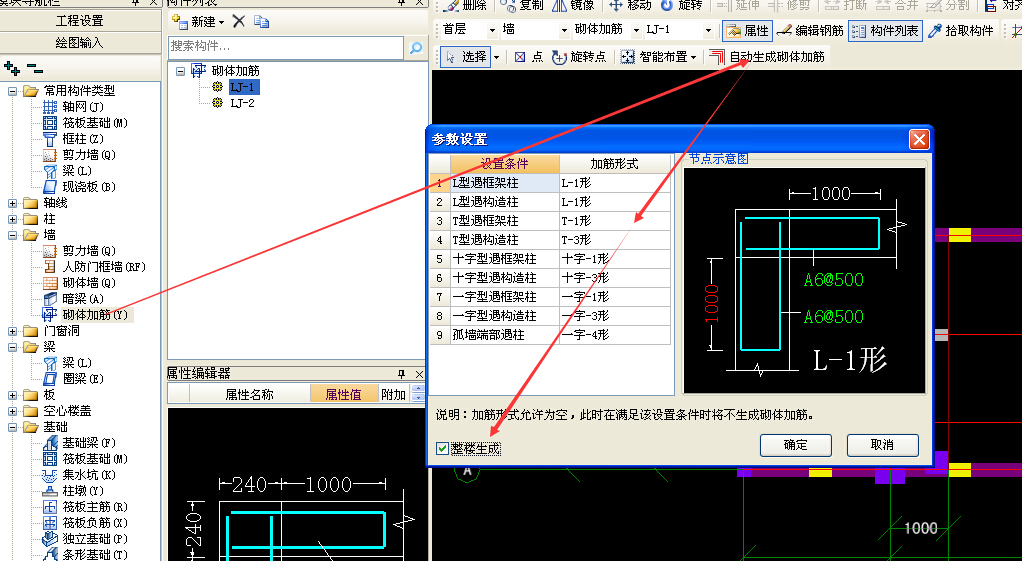Screen dimensions: 1022x561
Task: Close the 参数设置 dialog
Action: (x=919, y=139)
